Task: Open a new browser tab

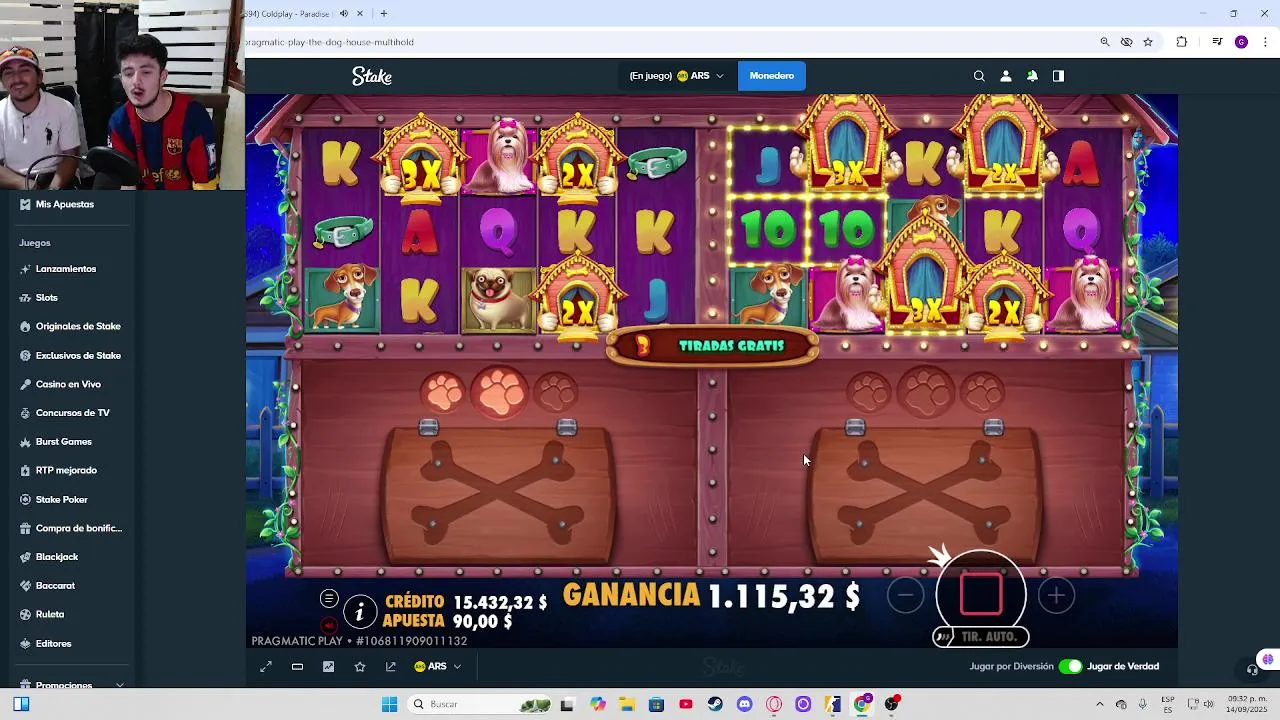Action: pos(383,14)
